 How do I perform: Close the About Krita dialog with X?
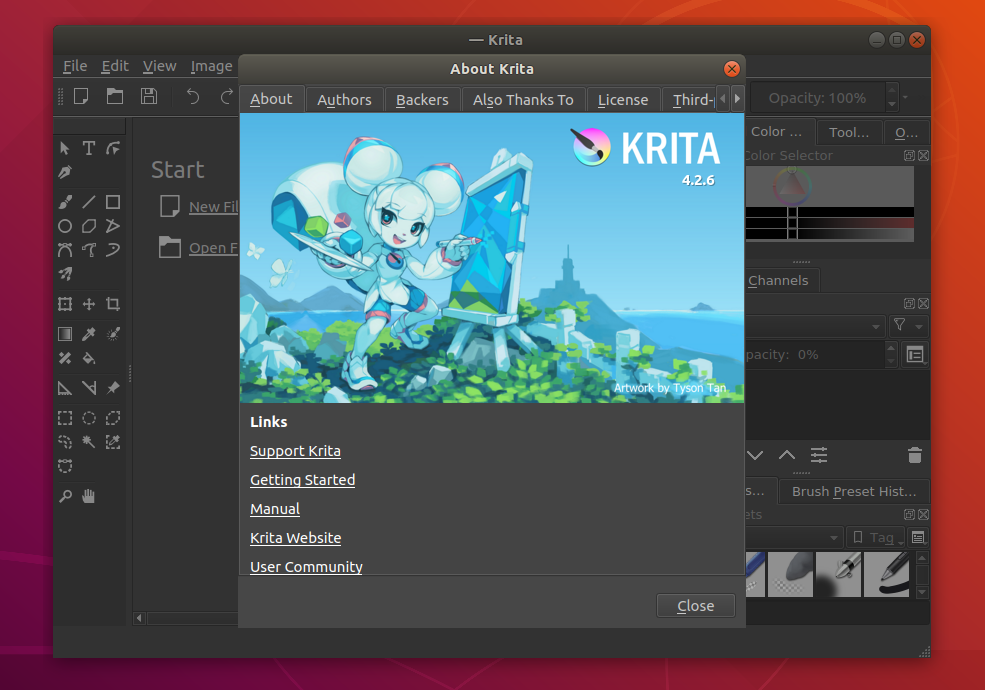[x=731, y=69]
